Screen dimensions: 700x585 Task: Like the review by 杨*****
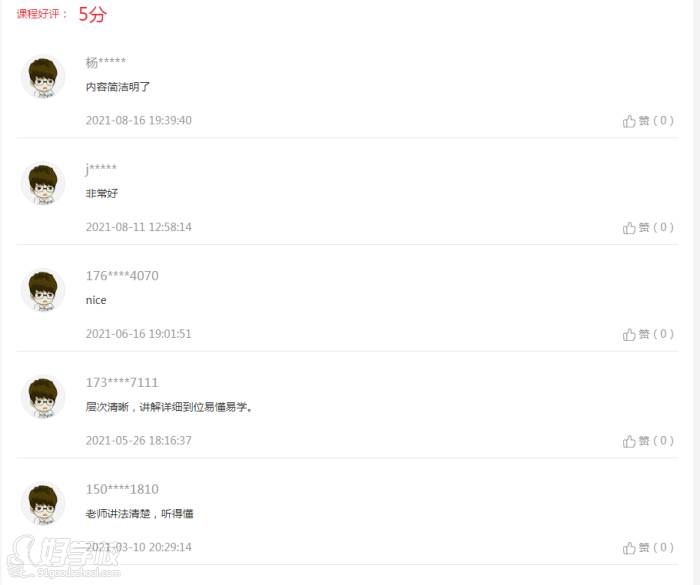[x=648, y=121]
